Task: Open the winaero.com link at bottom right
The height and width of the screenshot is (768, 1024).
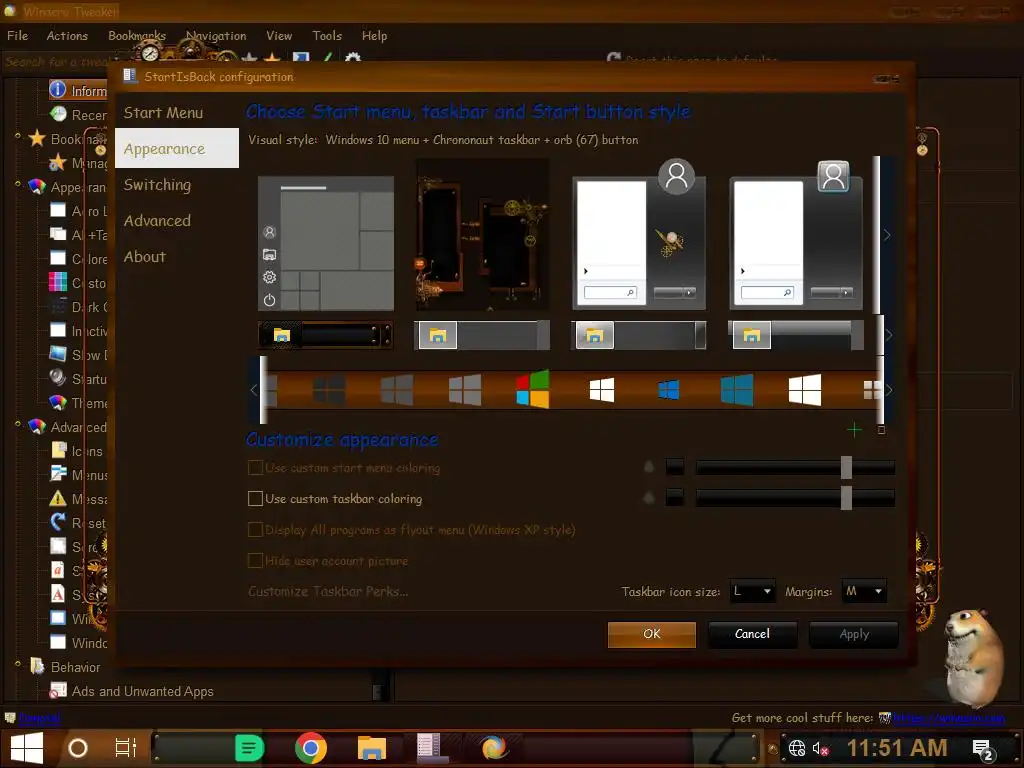Action: pyautogui.click(x=949, y=718)
